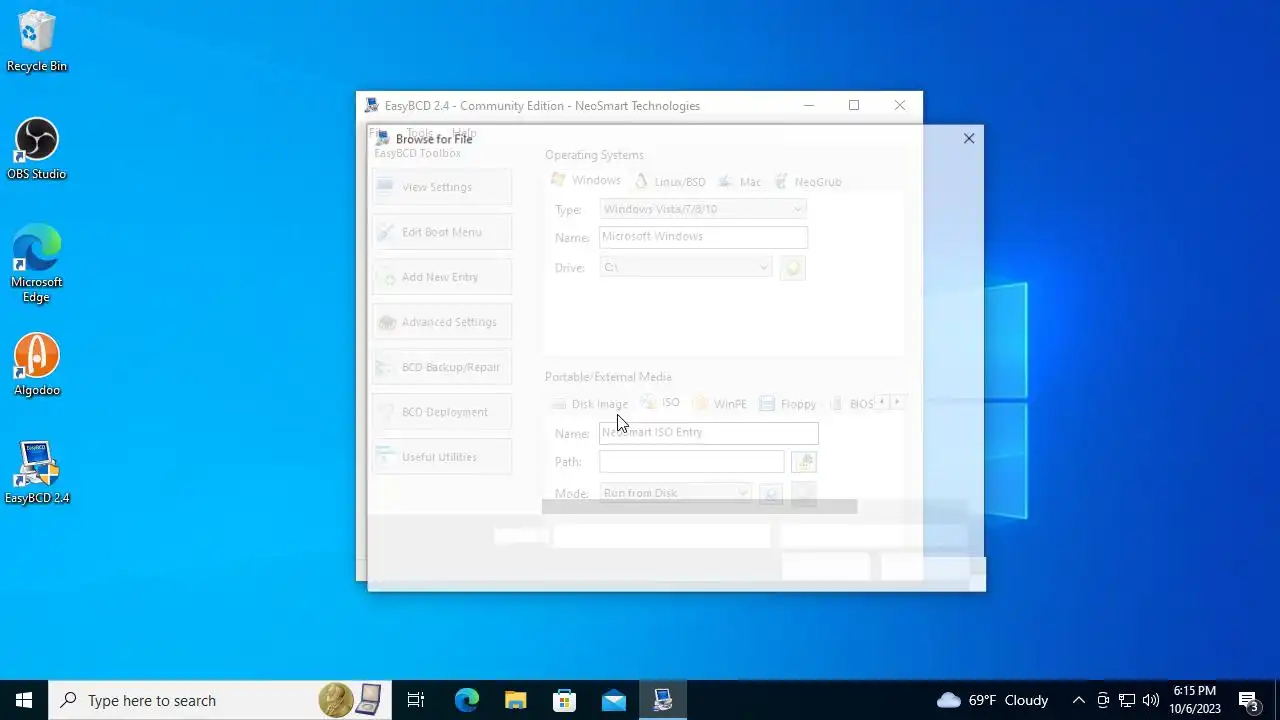1280x720 pixels.
Task: Switch to the ISO tab
Action: tap(661, 403)
